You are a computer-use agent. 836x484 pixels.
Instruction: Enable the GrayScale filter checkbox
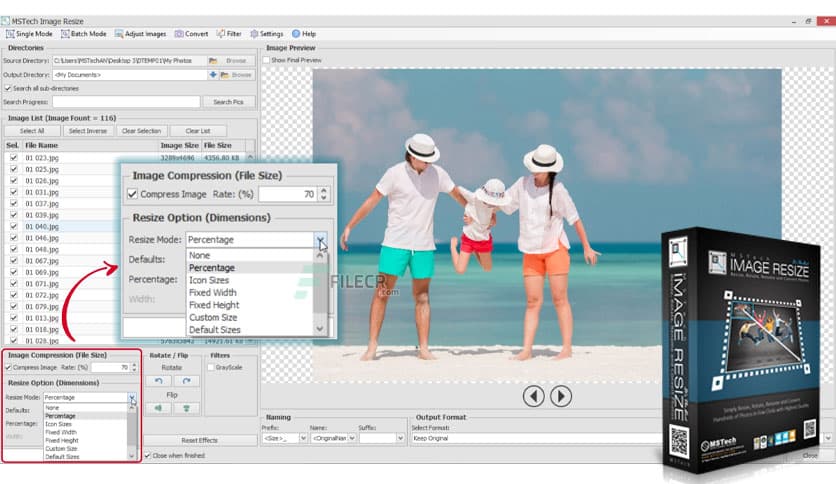211,367
